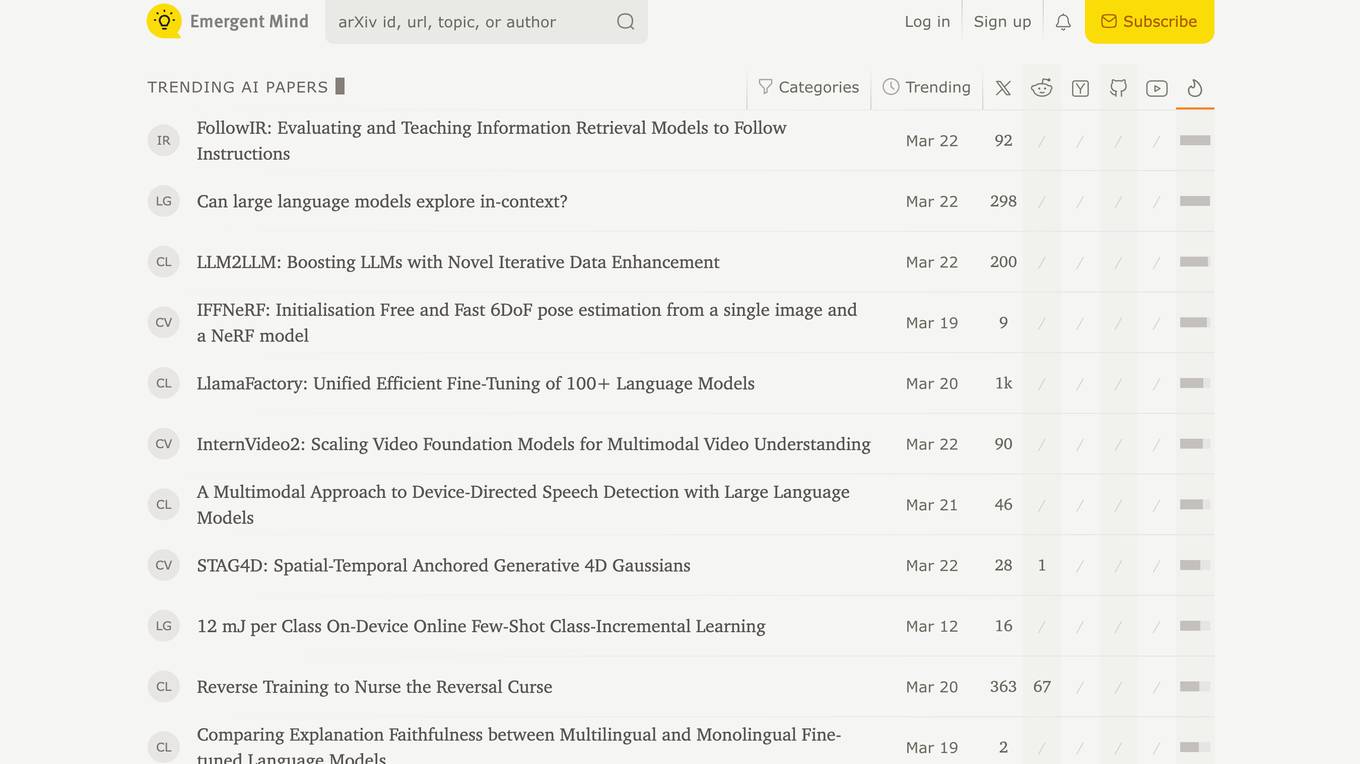Click CL badge beside Comparing Explanation Faithfulness paper
This screenshot has width=1360, height=764.
tap(164, 747)
